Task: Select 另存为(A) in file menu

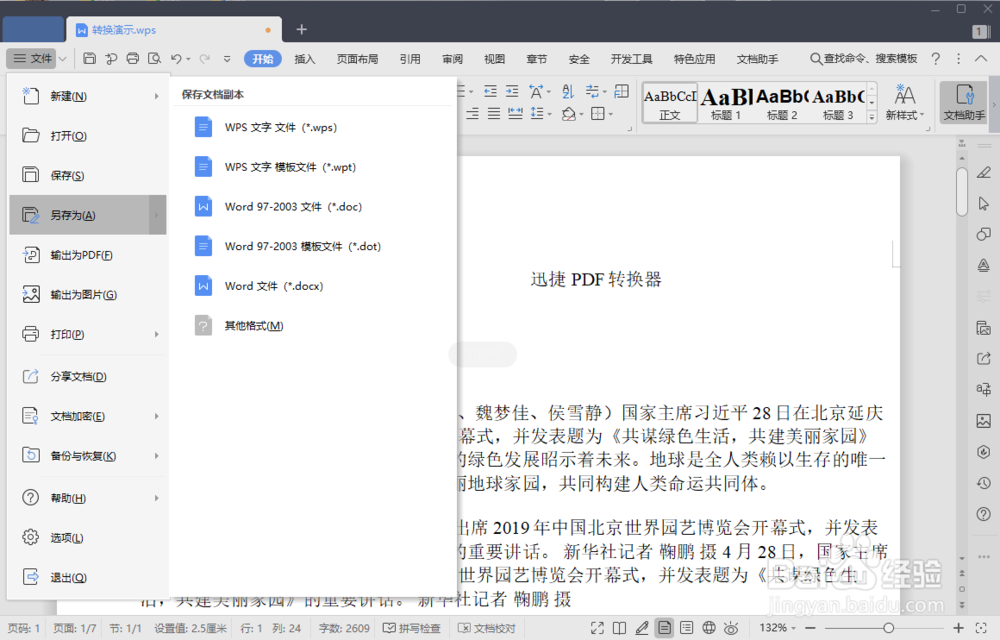Action: tap(87, 215)
